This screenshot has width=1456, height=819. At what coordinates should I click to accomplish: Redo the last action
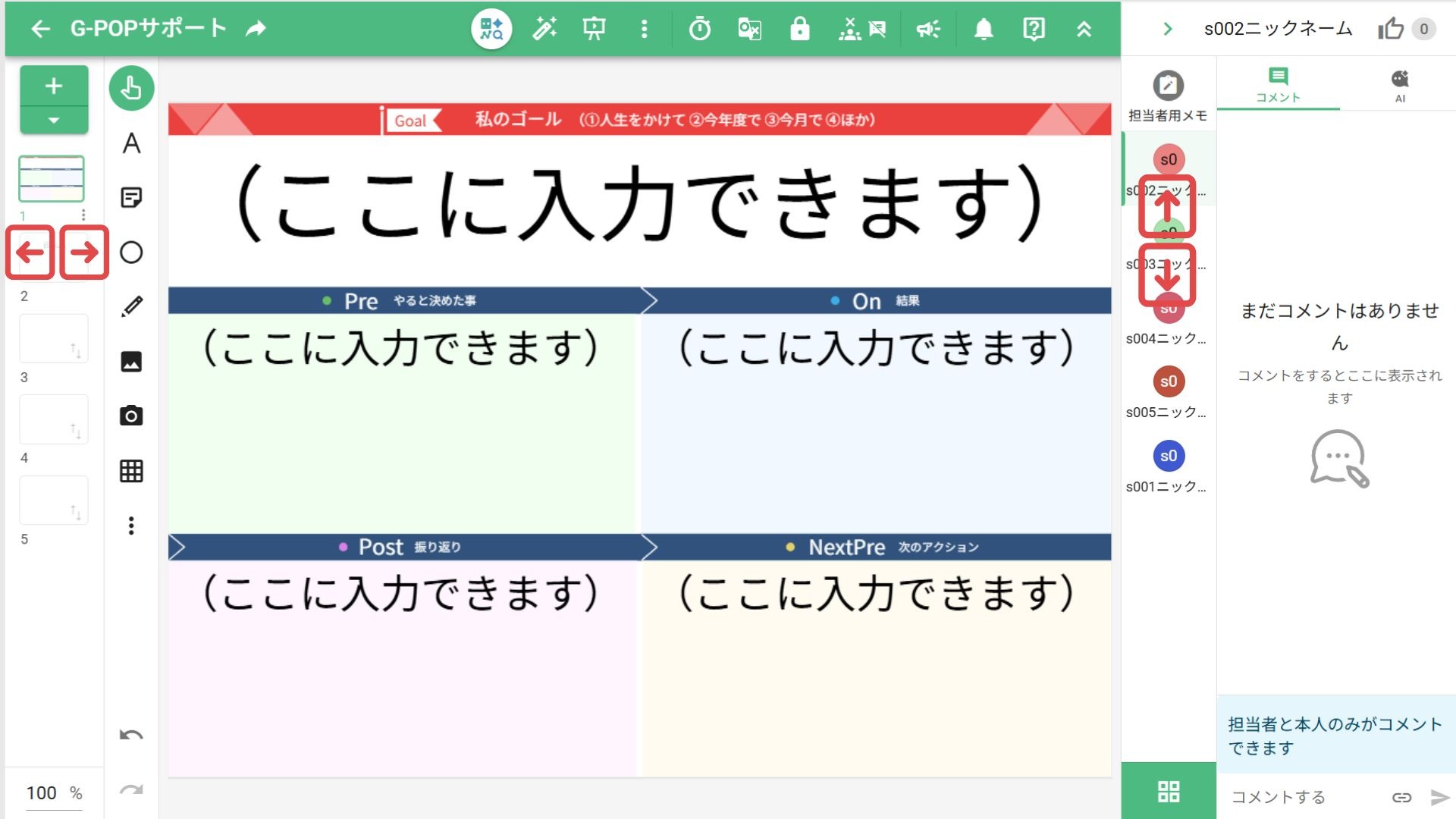[131, 790]
